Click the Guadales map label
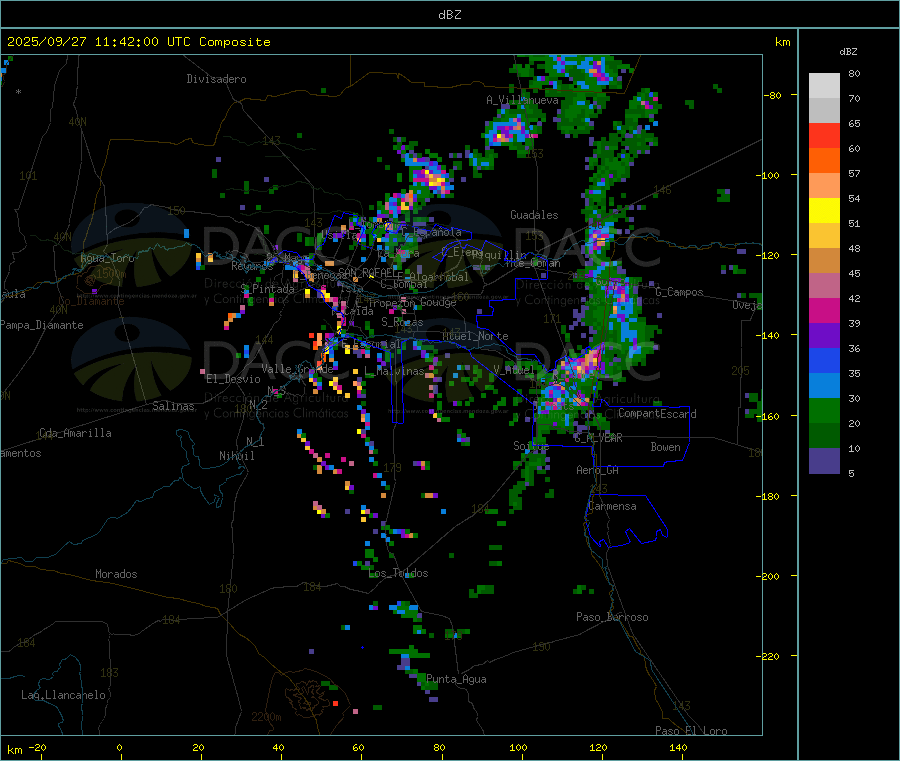Screen dimensions: 900x761 (534, 215)
